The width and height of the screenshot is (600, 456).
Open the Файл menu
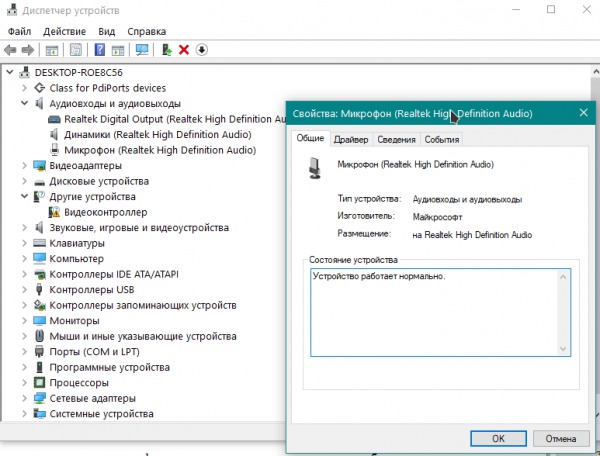(x=20, y=31)
